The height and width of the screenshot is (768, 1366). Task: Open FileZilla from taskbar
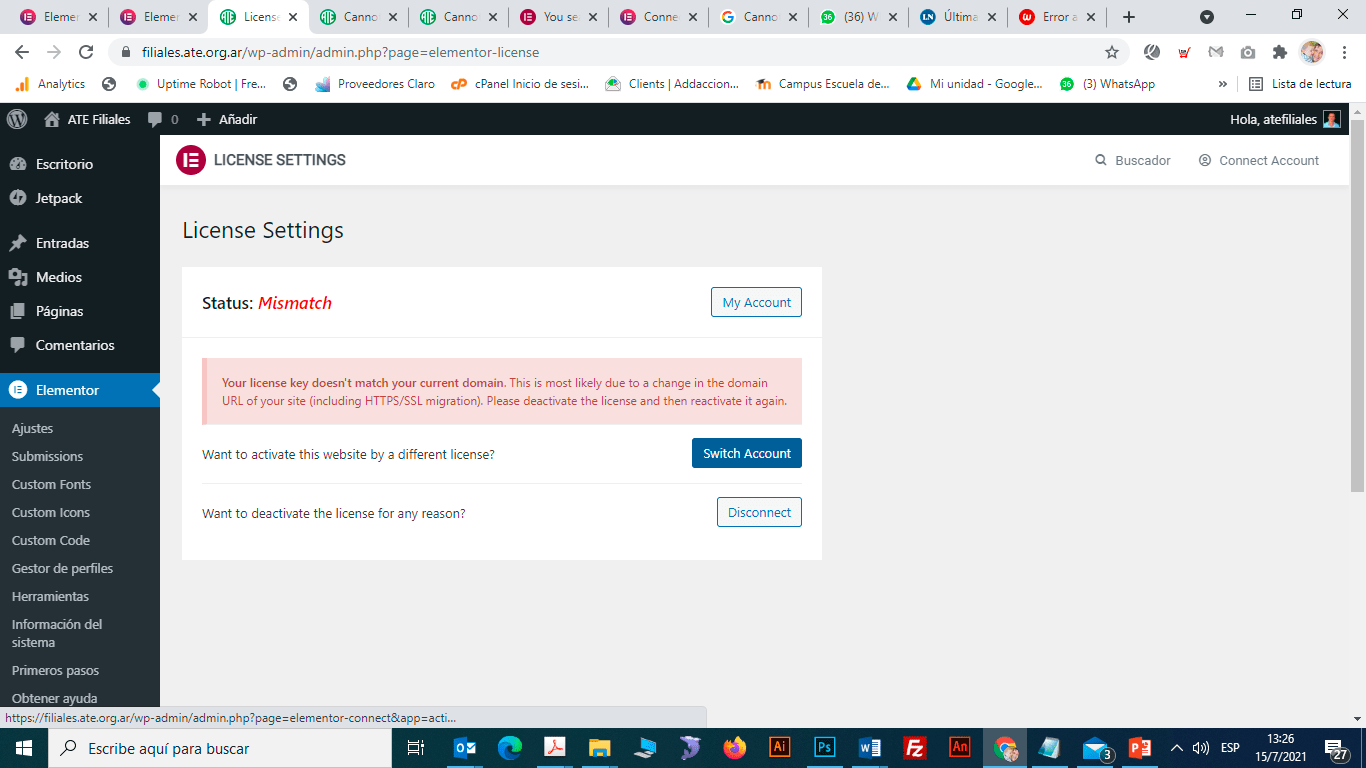pos(914,748)
